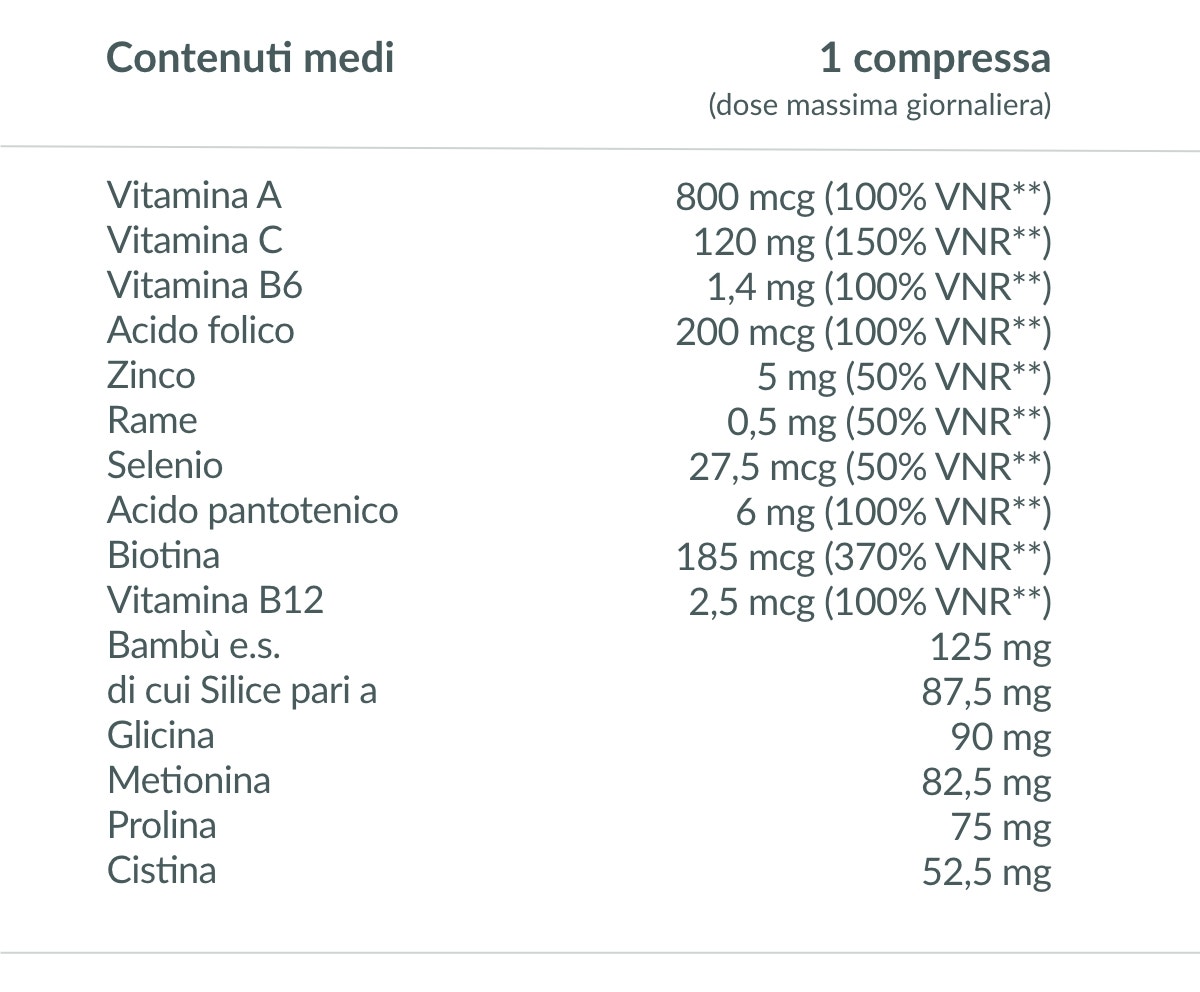Select the Biotina 185 mcg value
The height and width of the screenshot is (992, 1200).
tap(864, 557)
